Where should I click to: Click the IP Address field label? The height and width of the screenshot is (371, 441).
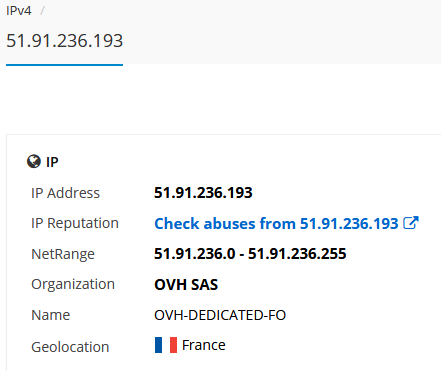click(65, 193)
